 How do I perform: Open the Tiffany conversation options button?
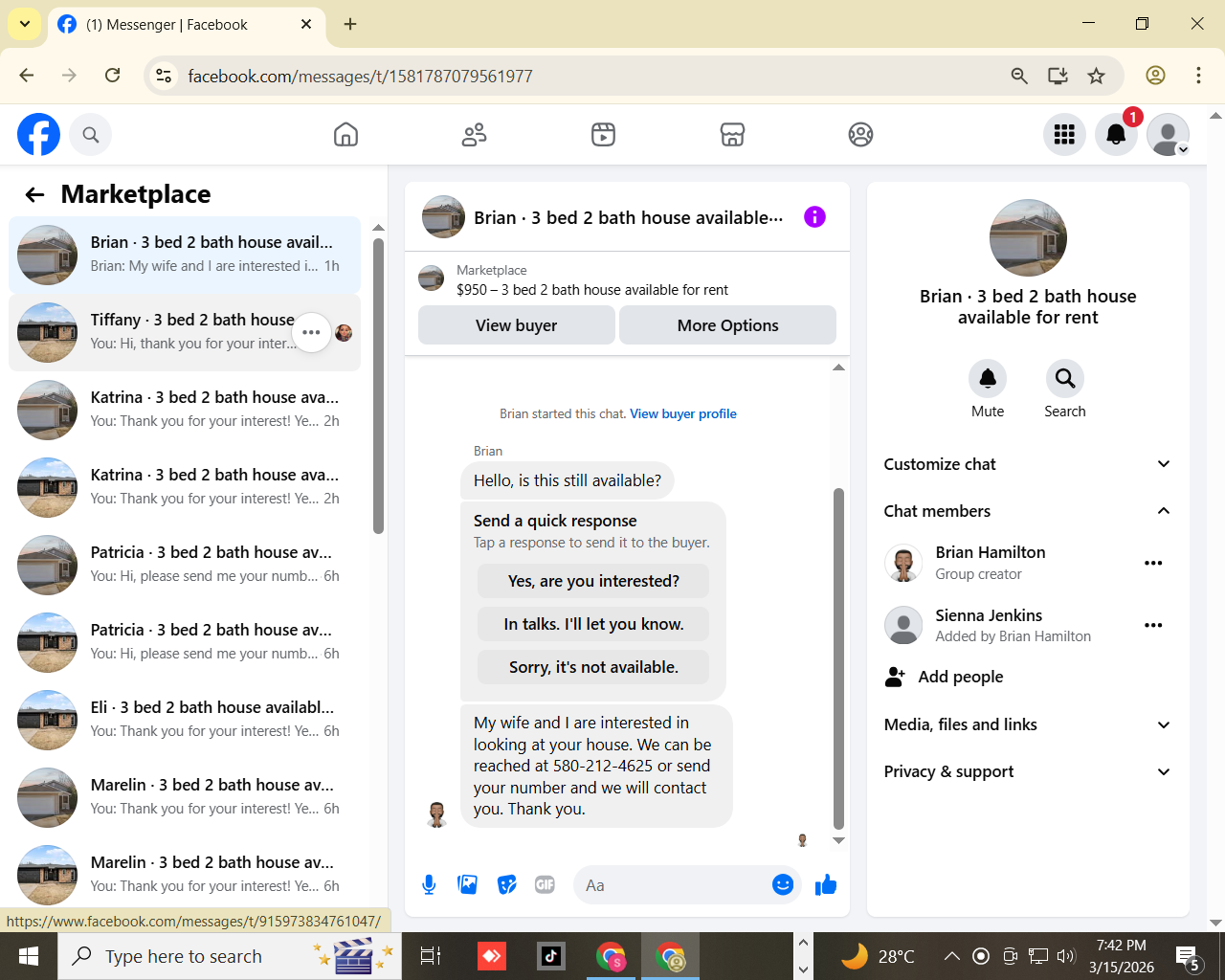311,332
